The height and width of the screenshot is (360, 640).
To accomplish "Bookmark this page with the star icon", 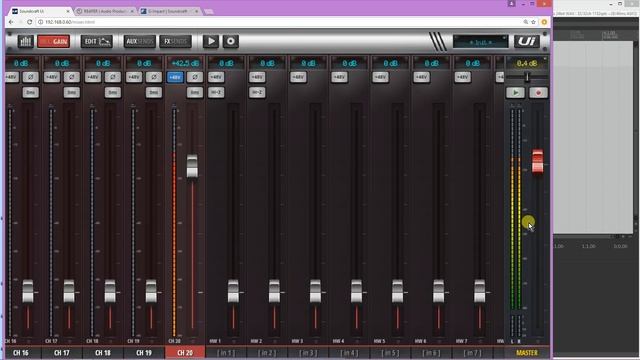I will coord(533,22).
